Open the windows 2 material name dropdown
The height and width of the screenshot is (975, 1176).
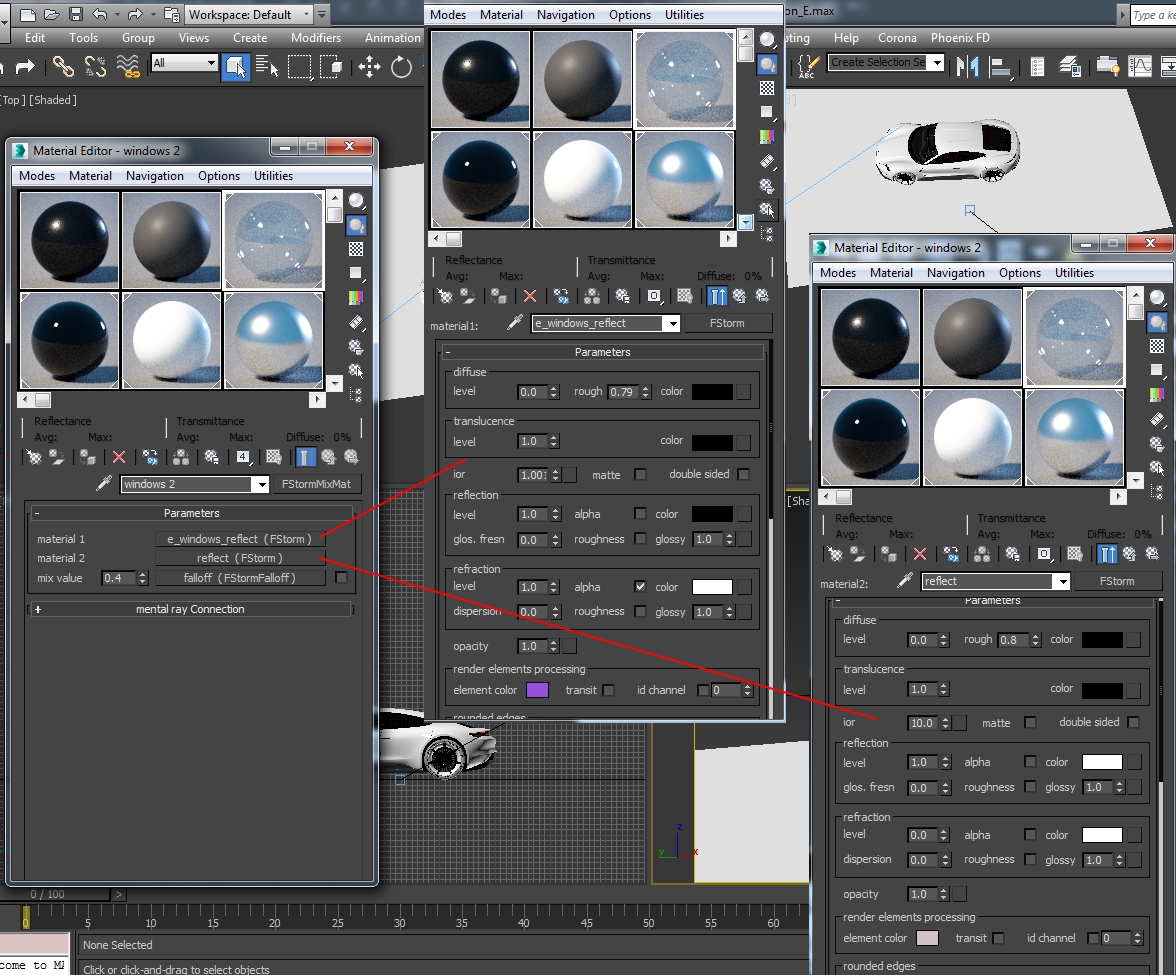coord(261,484)
